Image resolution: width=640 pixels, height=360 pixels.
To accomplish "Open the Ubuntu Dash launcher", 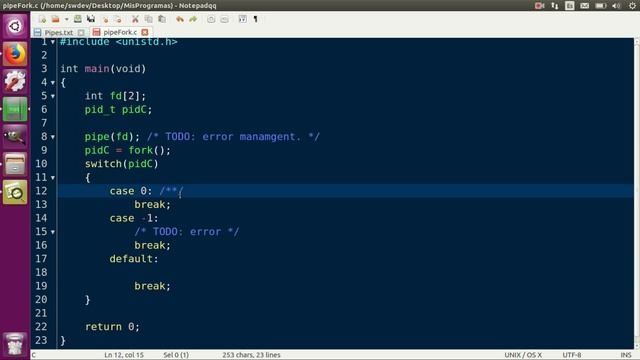I will pyautogui.click(x=15, y=27).
